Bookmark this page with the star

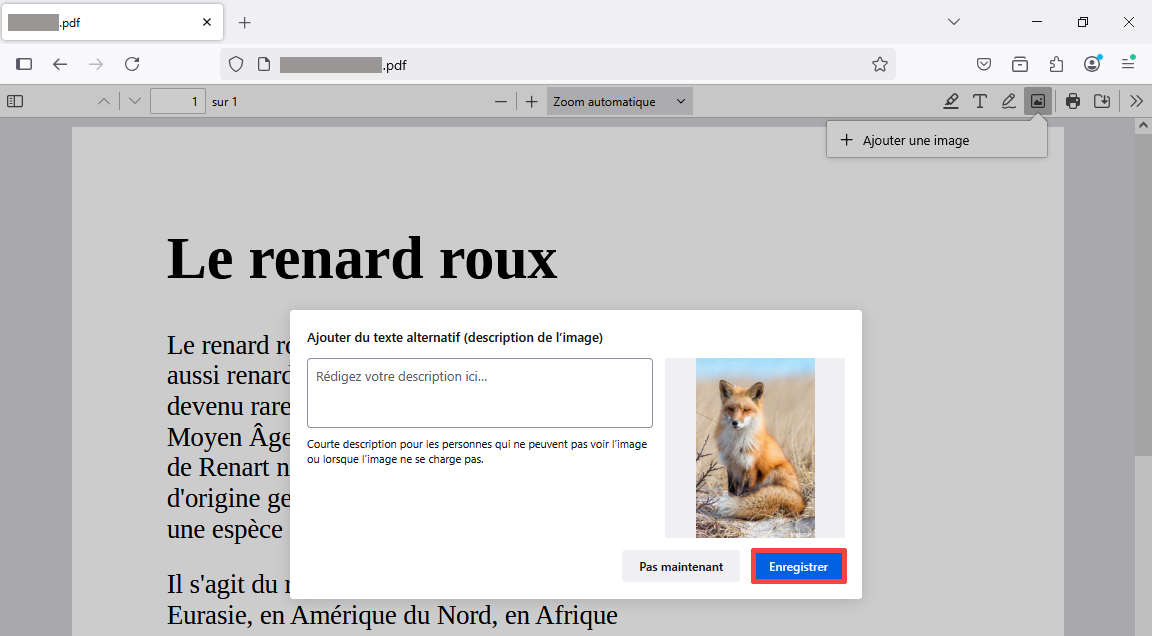[880, 63]
